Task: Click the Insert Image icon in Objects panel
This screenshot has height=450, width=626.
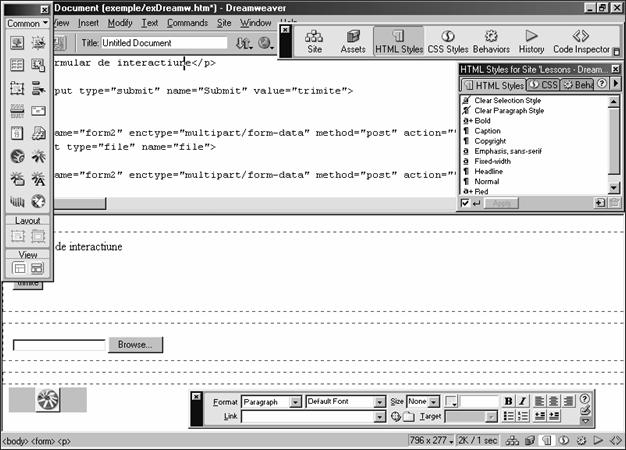Action: coord(17,42)
